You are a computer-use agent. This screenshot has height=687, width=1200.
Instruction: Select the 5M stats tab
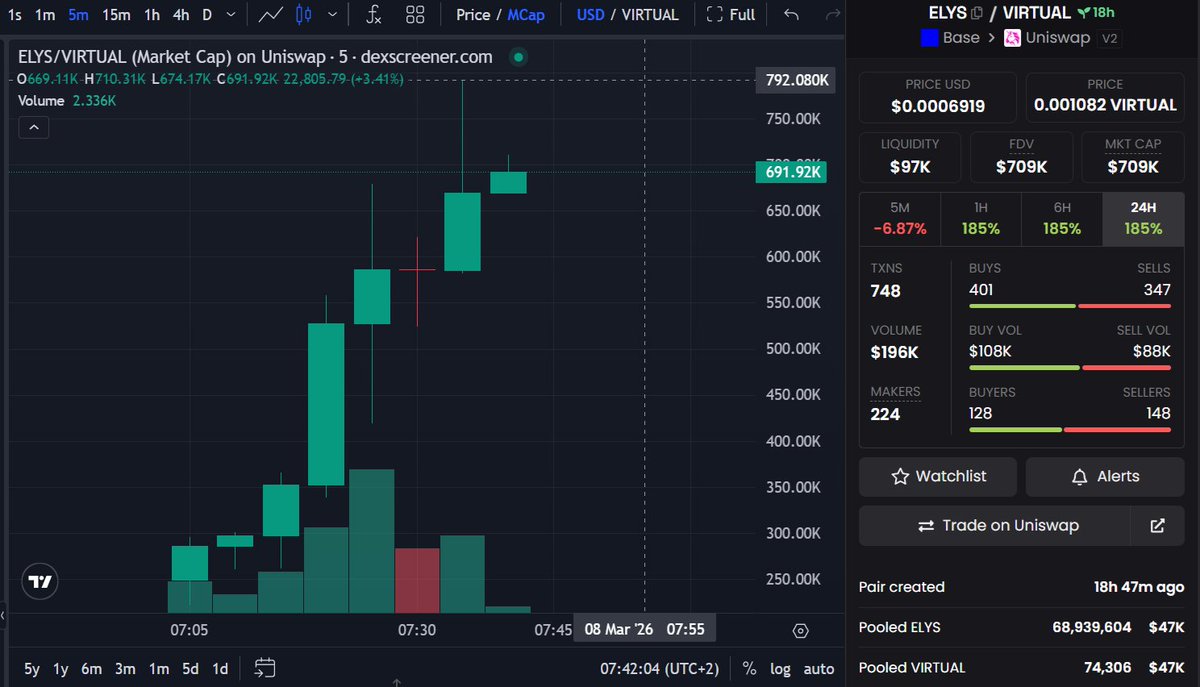point(900,218)
